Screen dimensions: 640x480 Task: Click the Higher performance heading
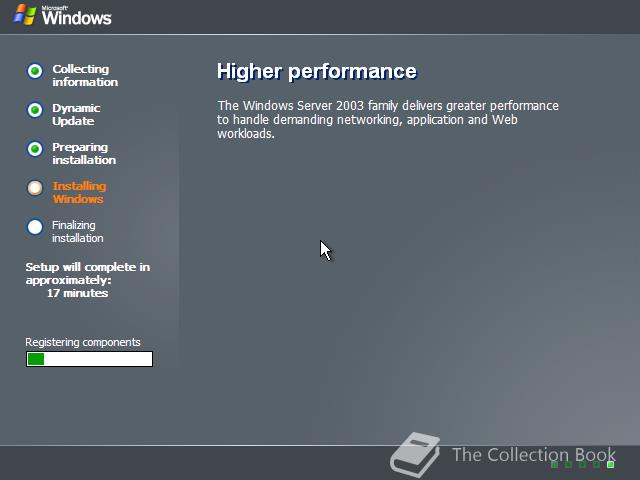point(317,71)
